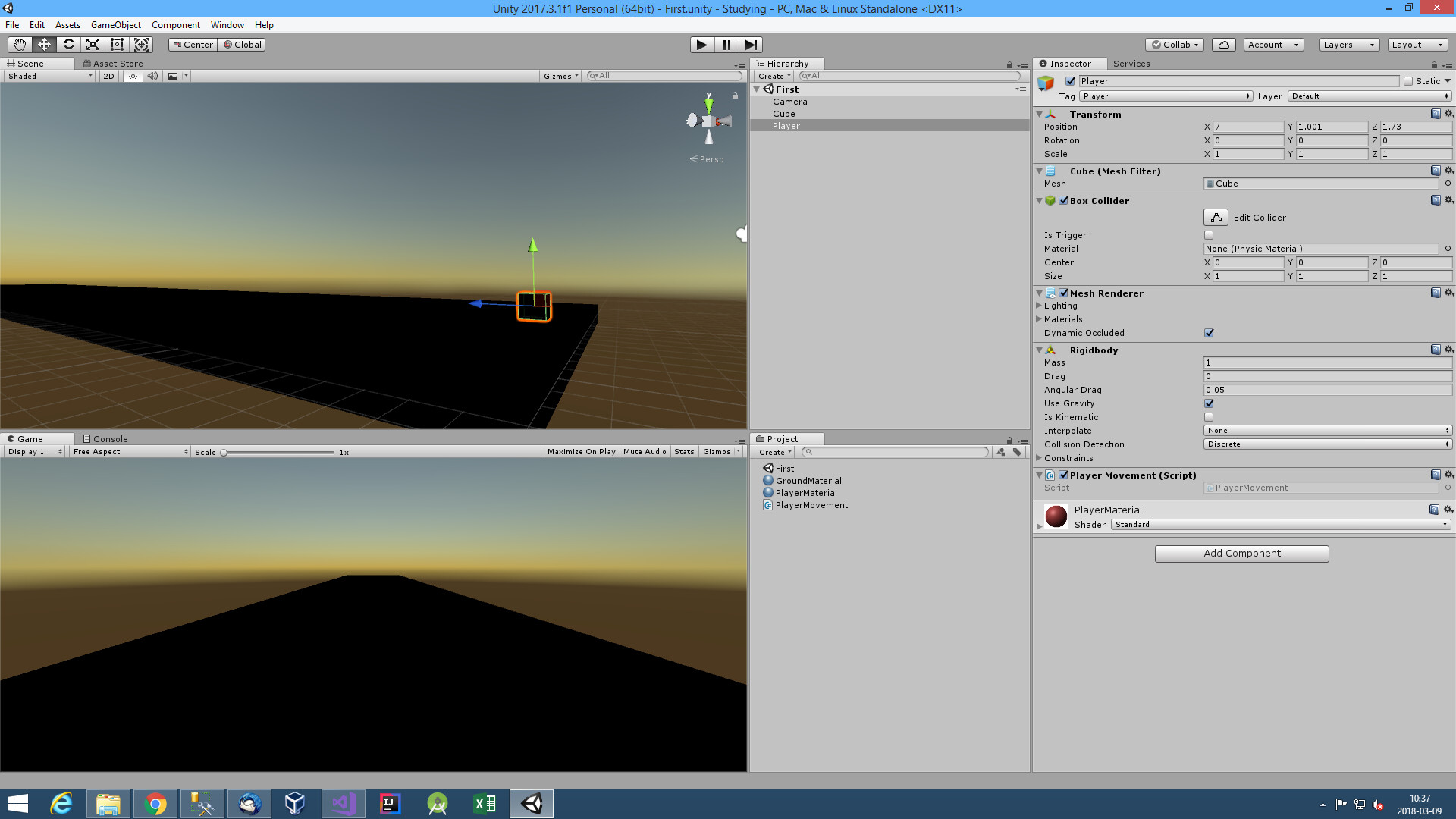The width and height of the screenshot is (1456, 819).
Task: Open the Collision Detection dropdown
Action: click(x=1327, y=444)
